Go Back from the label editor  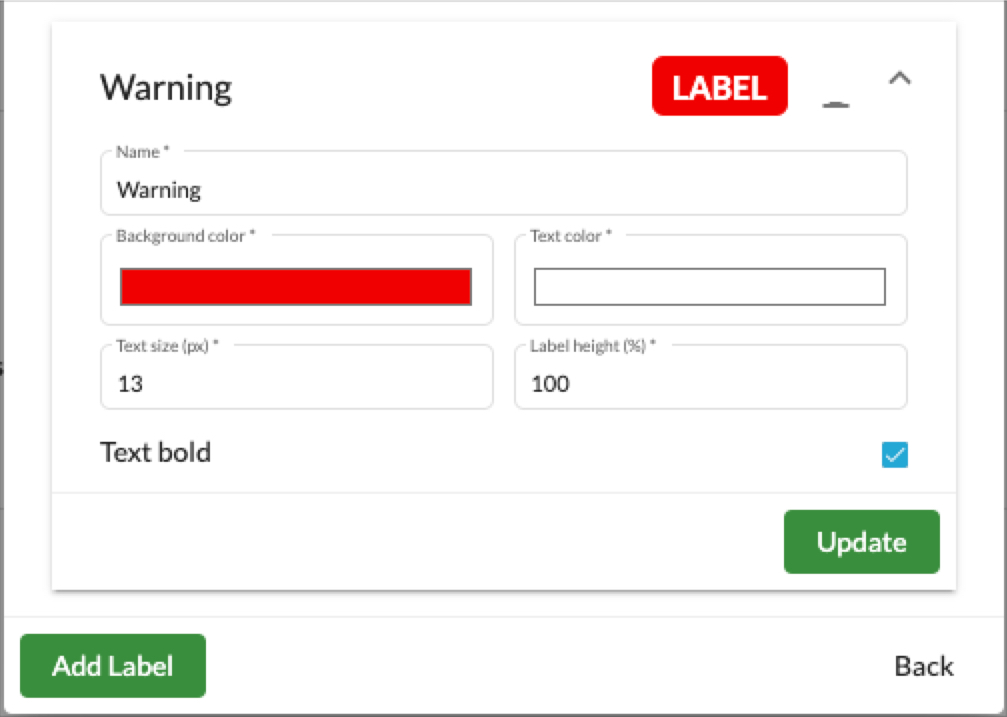point(924,666)
